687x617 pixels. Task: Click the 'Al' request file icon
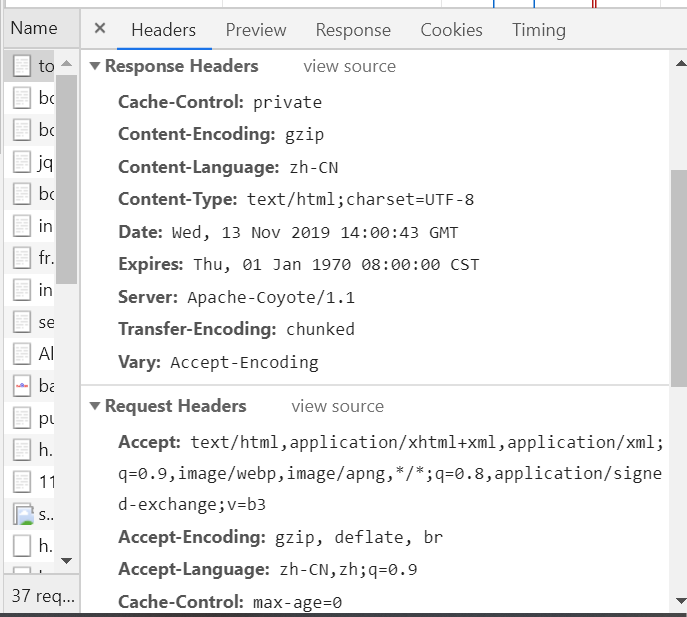(22, 354)
